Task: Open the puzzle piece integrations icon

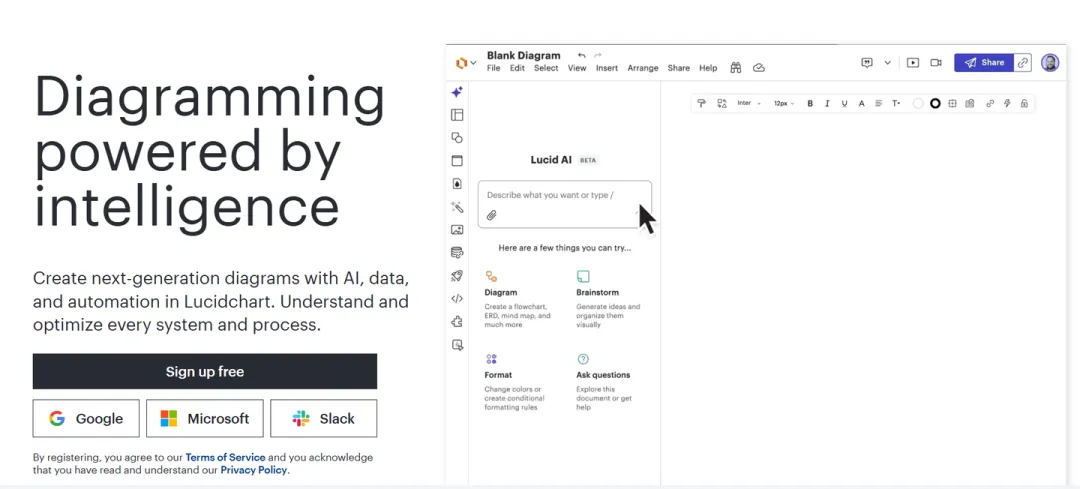Action: coord(457,322)
